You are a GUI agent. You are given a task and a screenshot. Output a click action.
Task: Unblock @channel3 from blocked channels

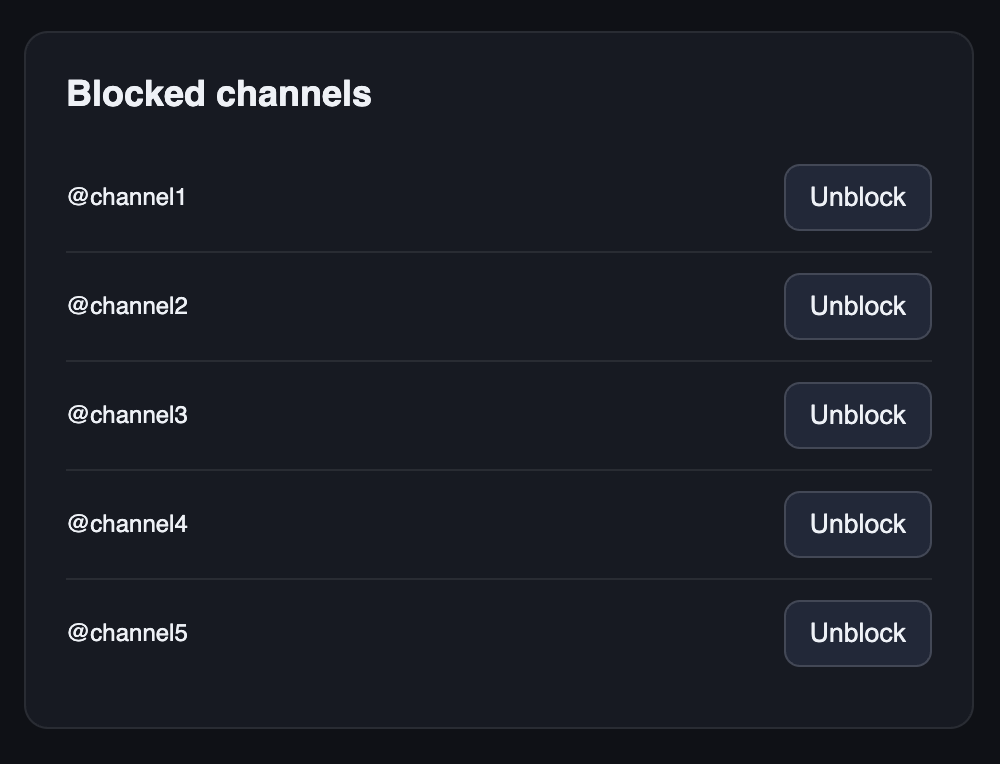[857, 415]
